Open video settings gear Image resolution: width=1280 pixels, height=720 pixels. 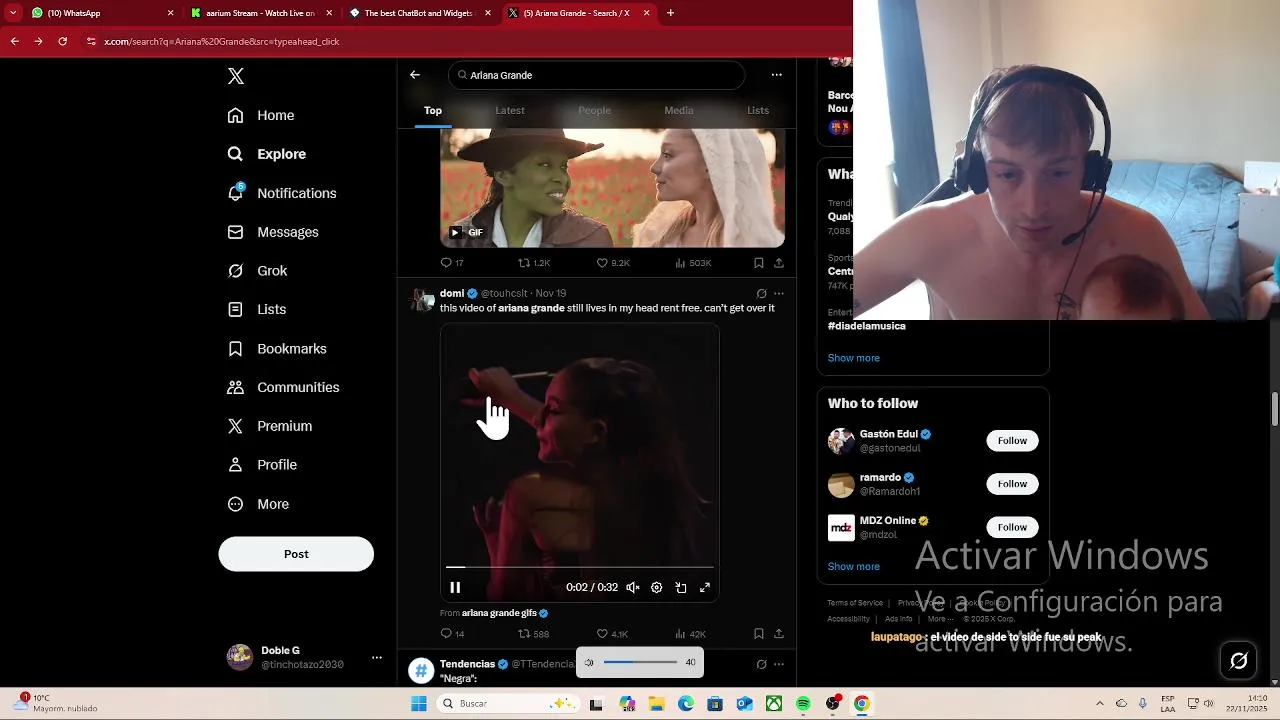pos(657,588)
